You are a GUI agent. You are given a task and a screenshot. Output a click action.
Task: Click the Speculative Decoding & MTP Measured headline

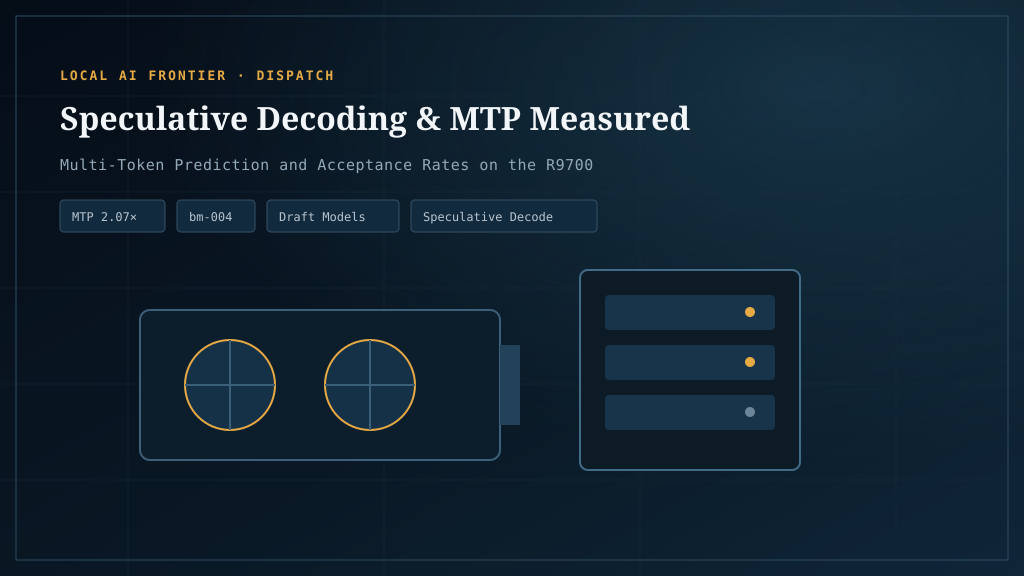point(374,119)
